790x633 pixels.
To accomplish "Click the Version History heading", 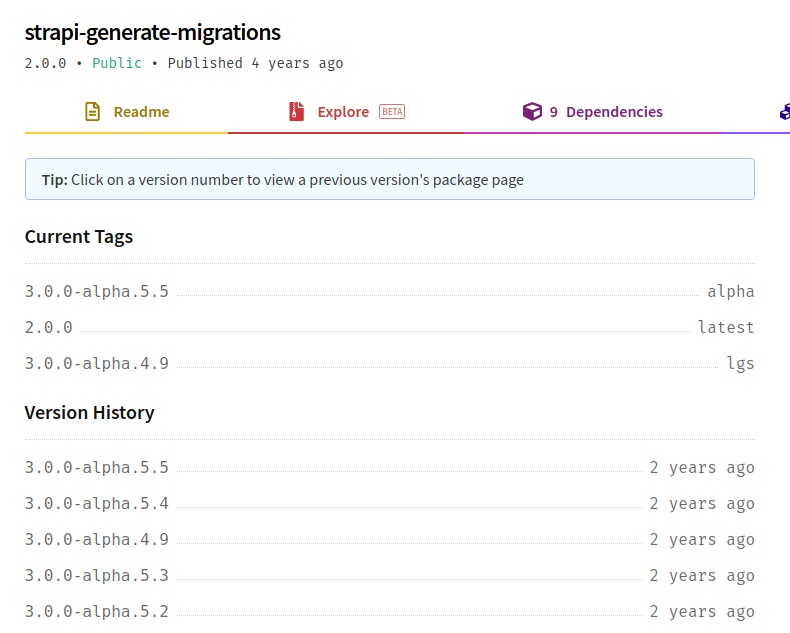I will pyautogui.click(x=89, y=413).
